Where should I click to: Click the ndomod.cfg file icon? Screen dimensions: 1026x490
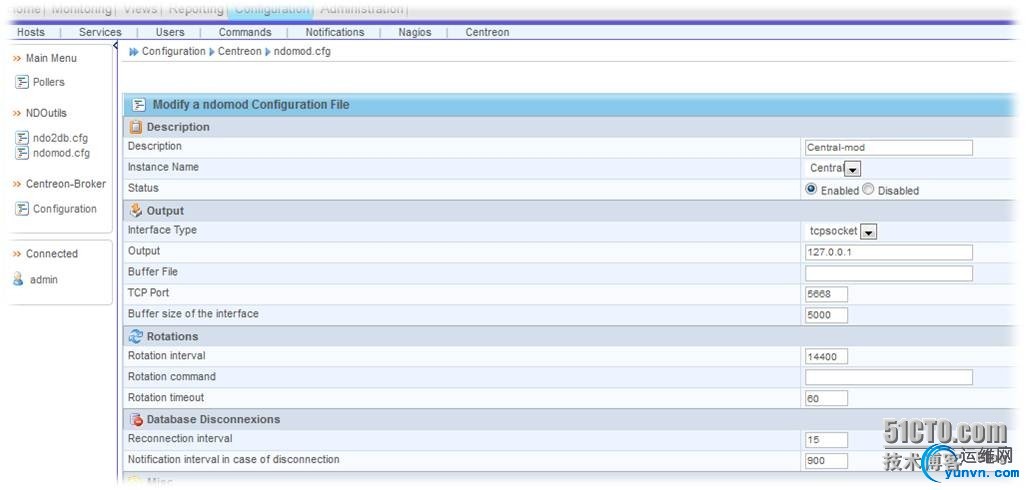coord(22,153)
